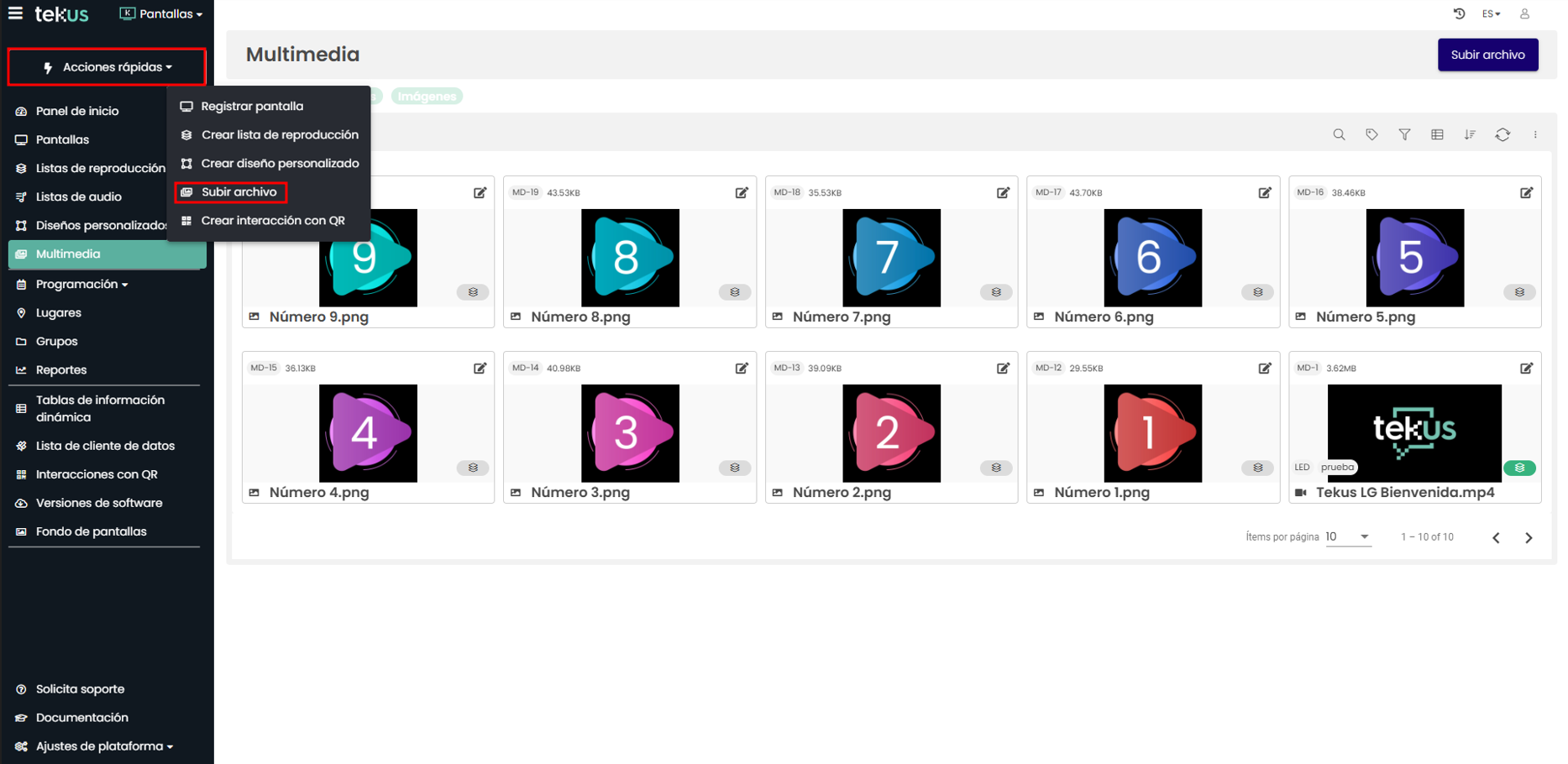Viewport: 1568px width, 764px height.
Task: Open the three-dot more options menu
Action: [1535, 134]
